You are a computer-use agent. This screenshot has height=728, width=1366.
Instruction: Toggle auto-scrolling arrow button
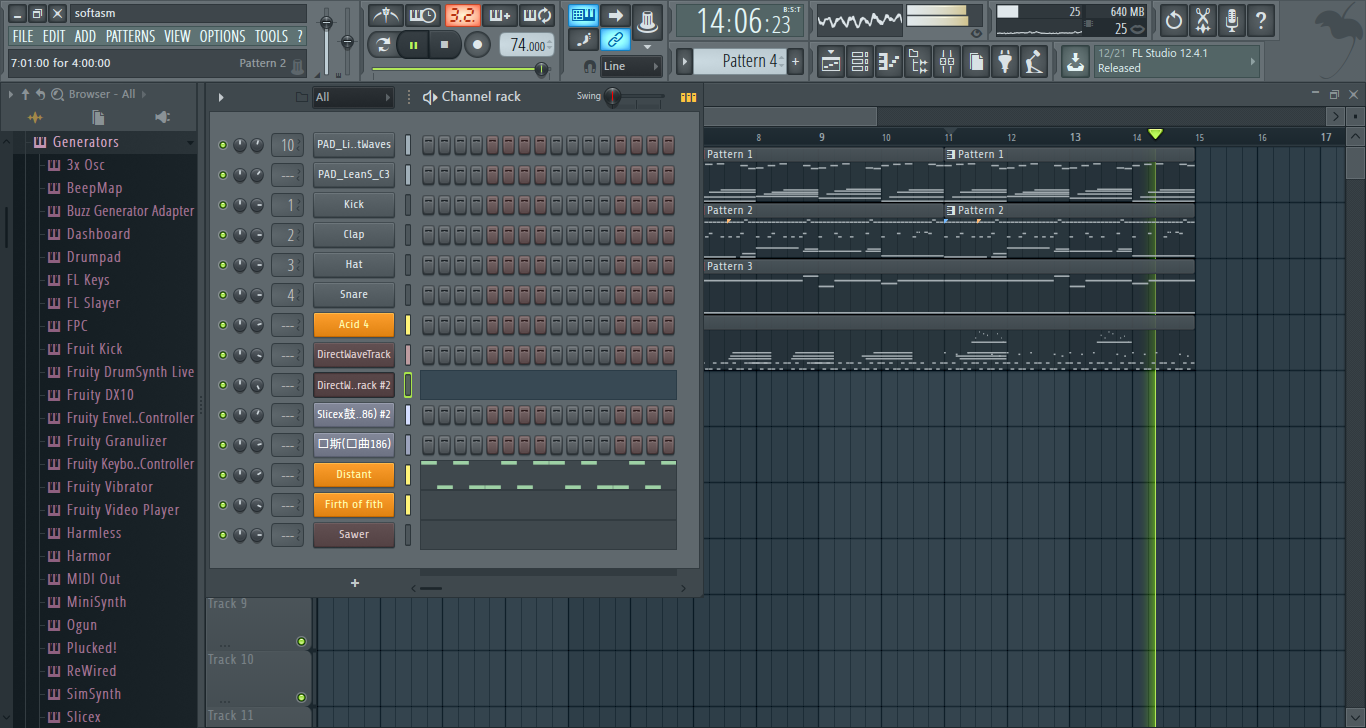click(616, 16)
